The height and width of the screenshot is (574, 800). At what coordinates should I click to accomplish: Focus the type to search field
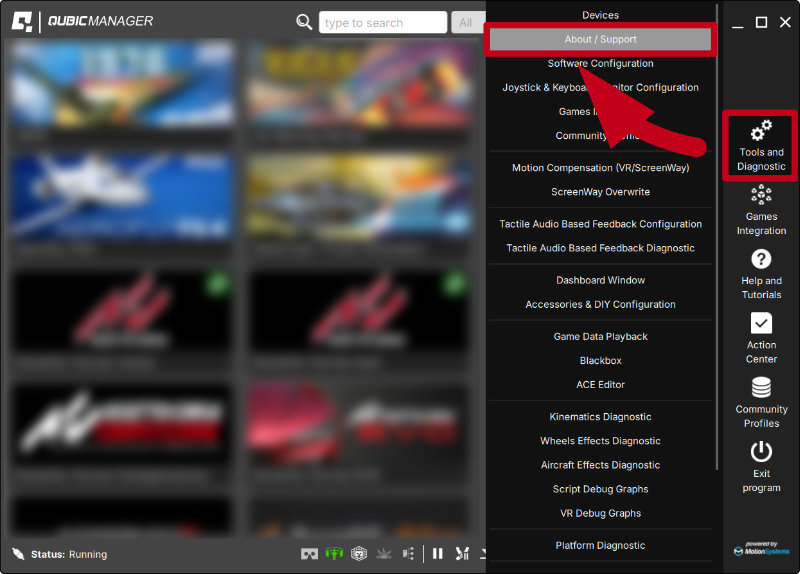[x=383, y=22]
